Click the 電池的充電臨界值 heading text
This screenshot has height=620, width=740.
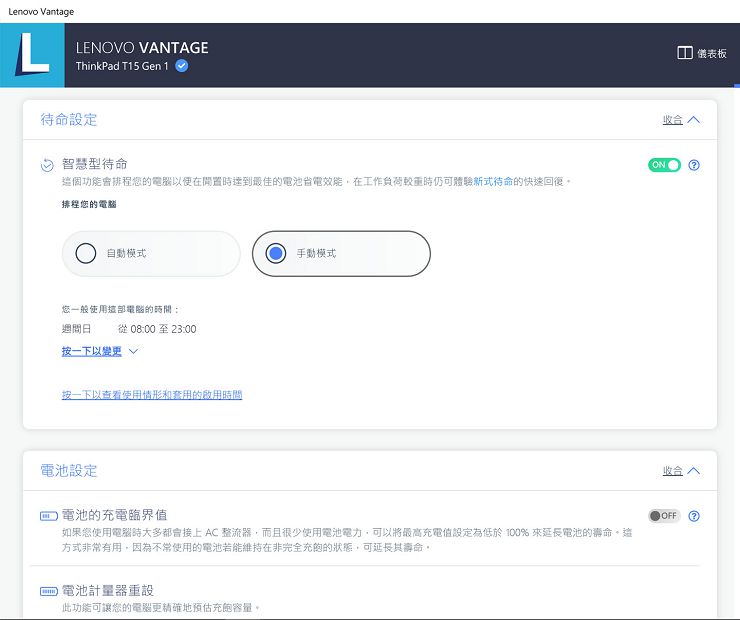(x=115, y=515)
